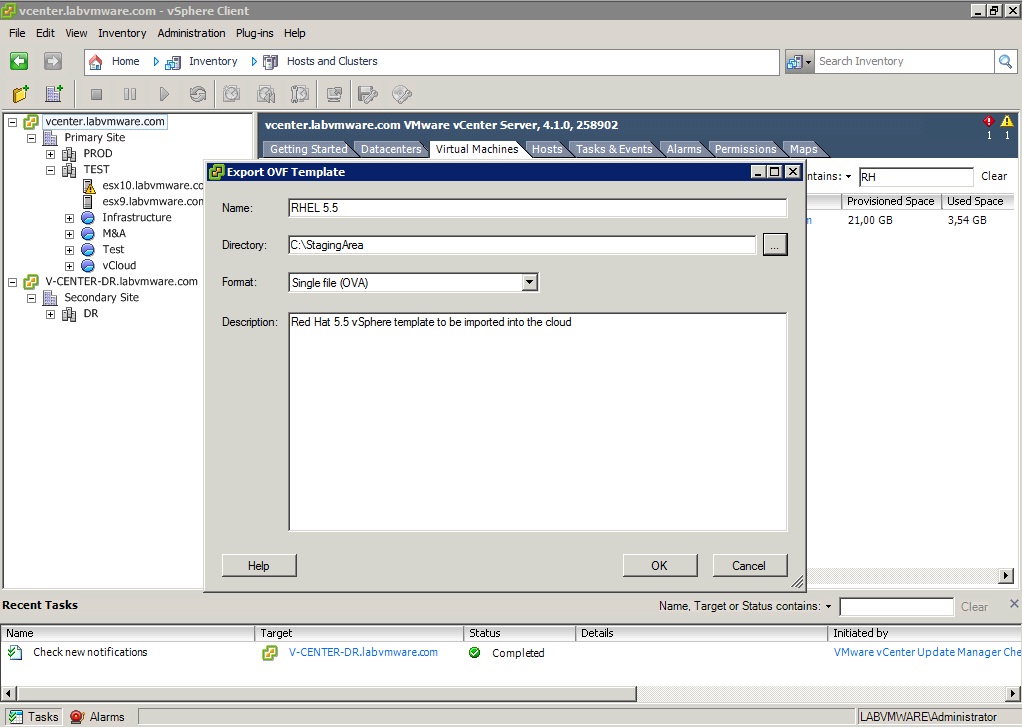
Task: Click the Directory field C:\StagingArea
Action: click(x=521, y=245)
